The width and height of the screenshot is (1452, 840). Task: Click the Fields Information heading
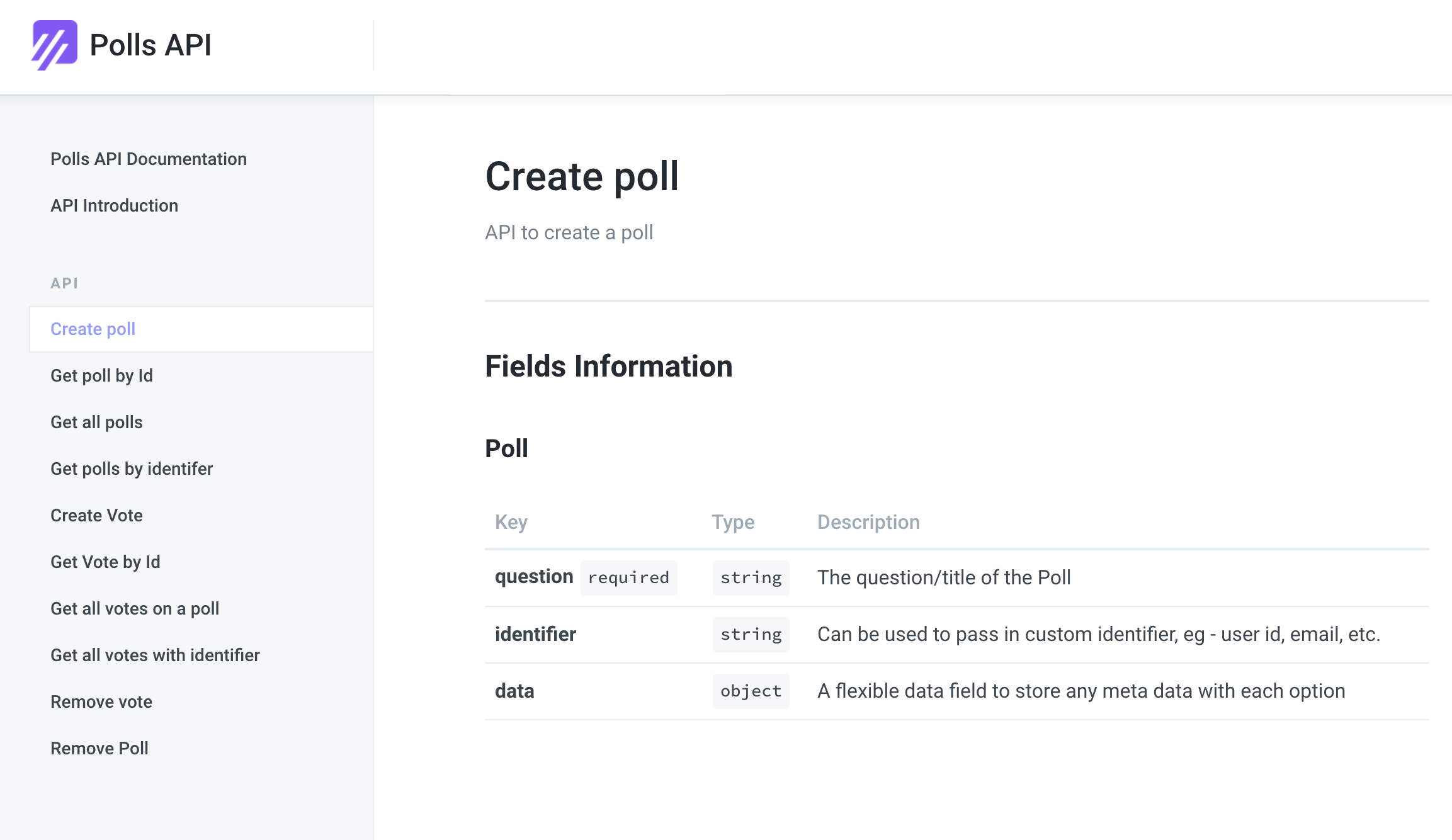pos(608,366)
